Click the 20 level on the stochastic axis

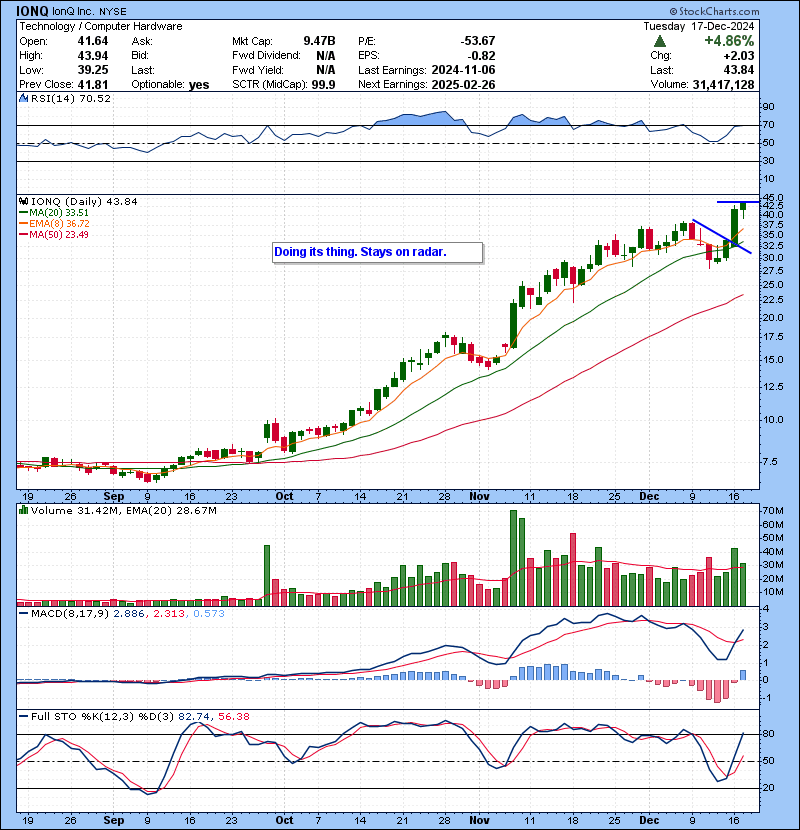(x=768, y=788)
